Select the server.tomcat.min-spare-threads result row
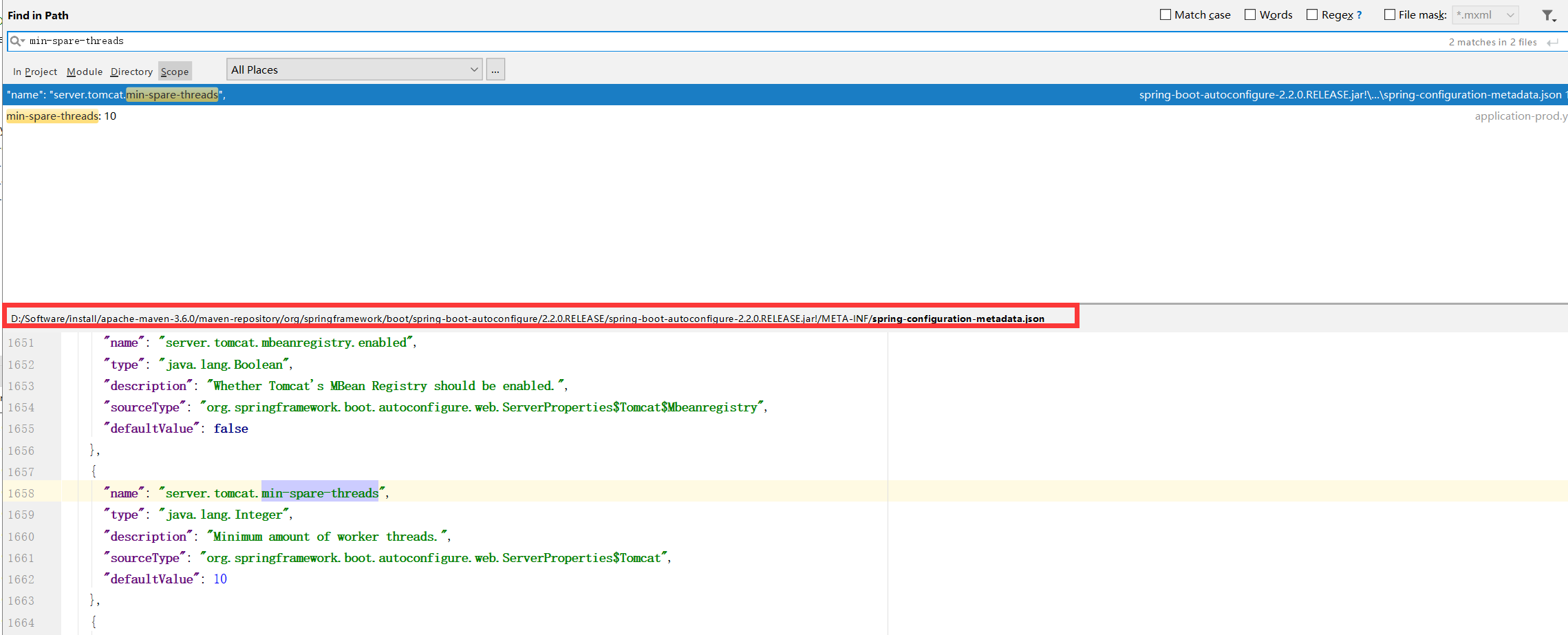This screenshot has height=635, width=1568. 784,95
